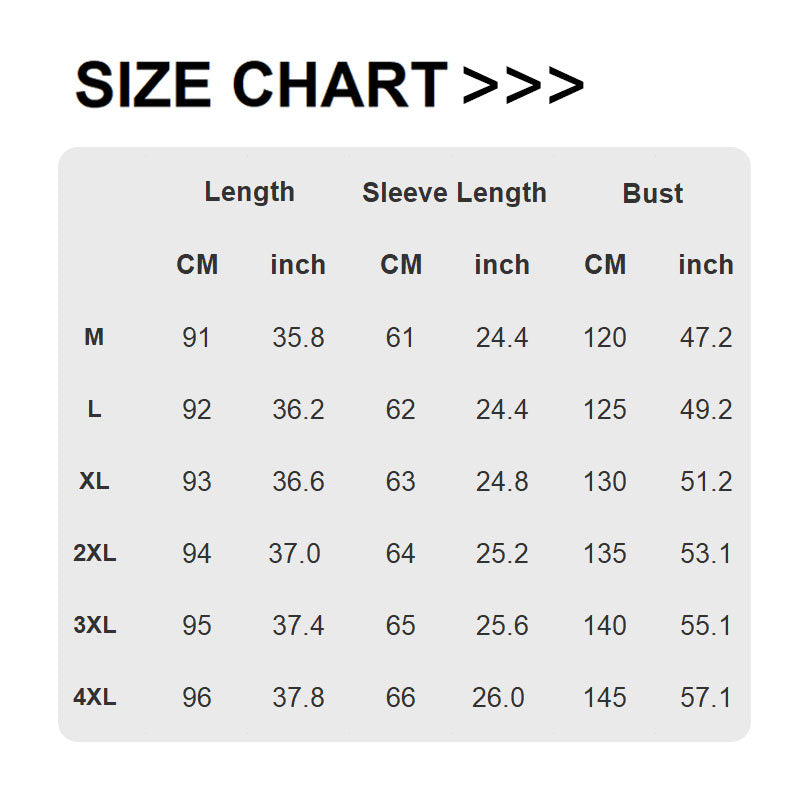
Task: Select the 26.0 inch sleeve value
Action: pyautogui.click(x=498, y=698)
